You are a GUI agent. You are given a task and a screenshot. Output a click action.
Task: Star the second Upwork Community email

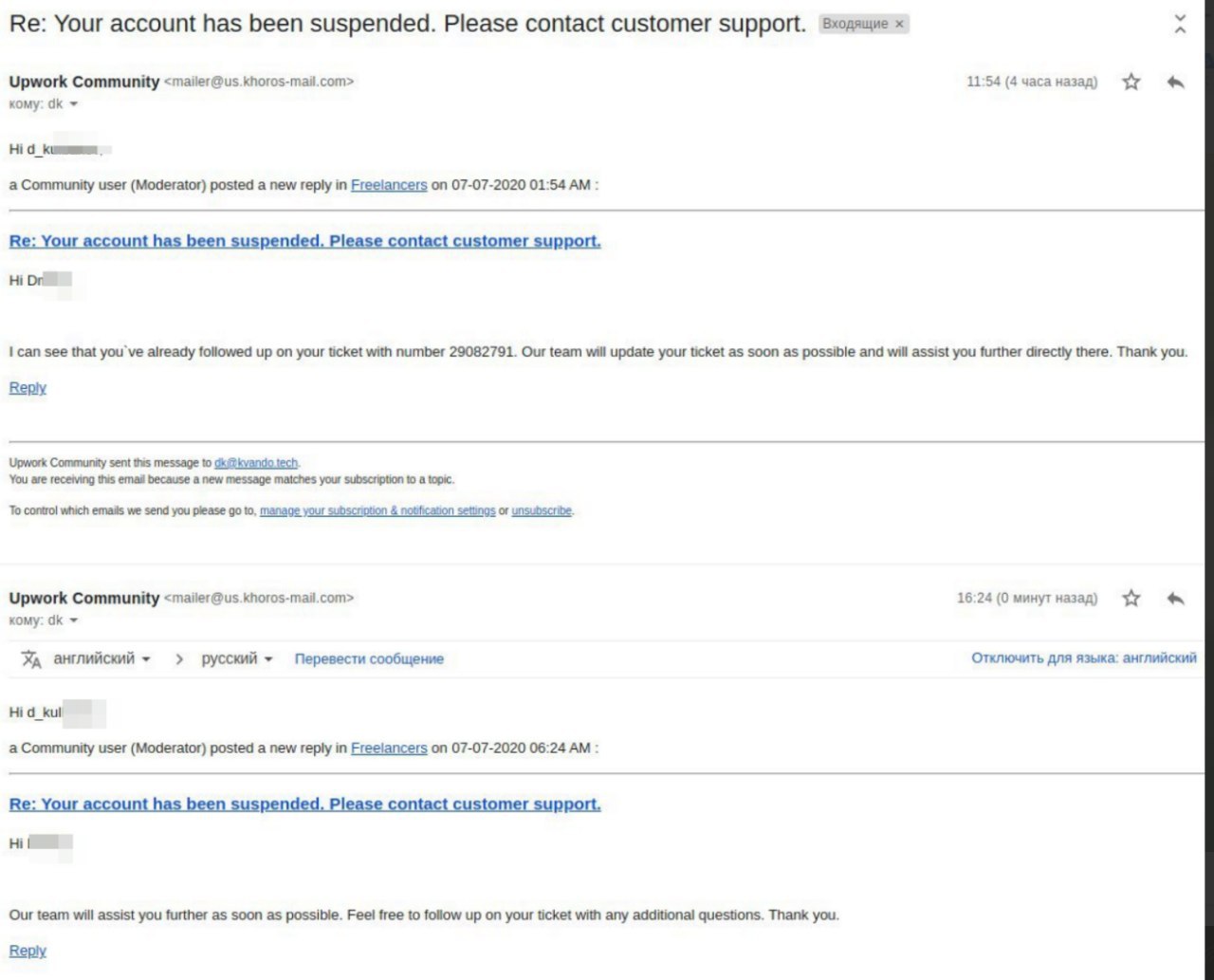(1131, 598)
